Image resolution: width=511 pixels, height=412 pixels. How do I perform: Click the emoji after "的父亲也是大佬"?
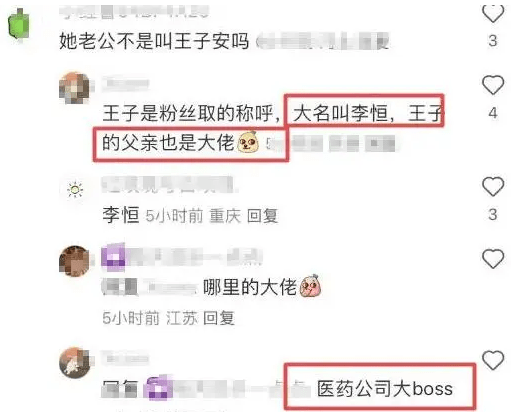(x=248, y=142)
